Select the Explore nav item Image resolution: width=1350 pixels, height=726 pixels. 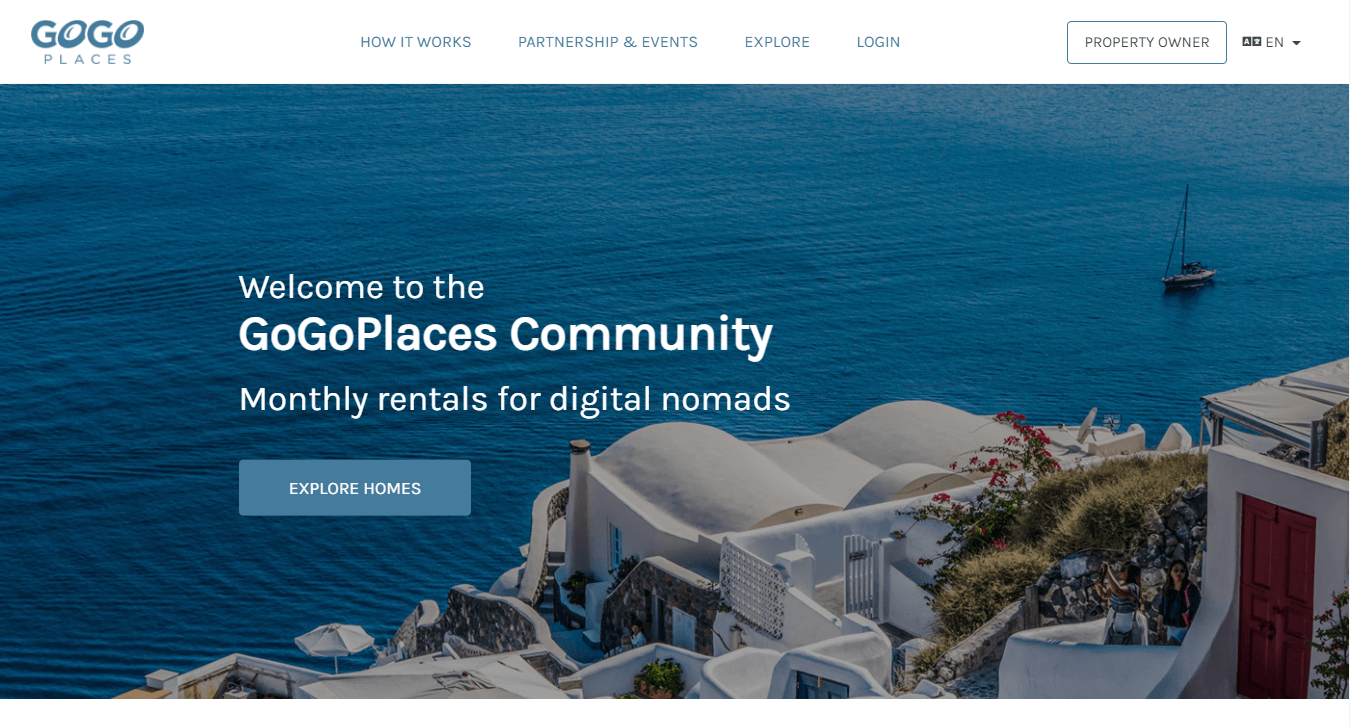click(777, 42)
